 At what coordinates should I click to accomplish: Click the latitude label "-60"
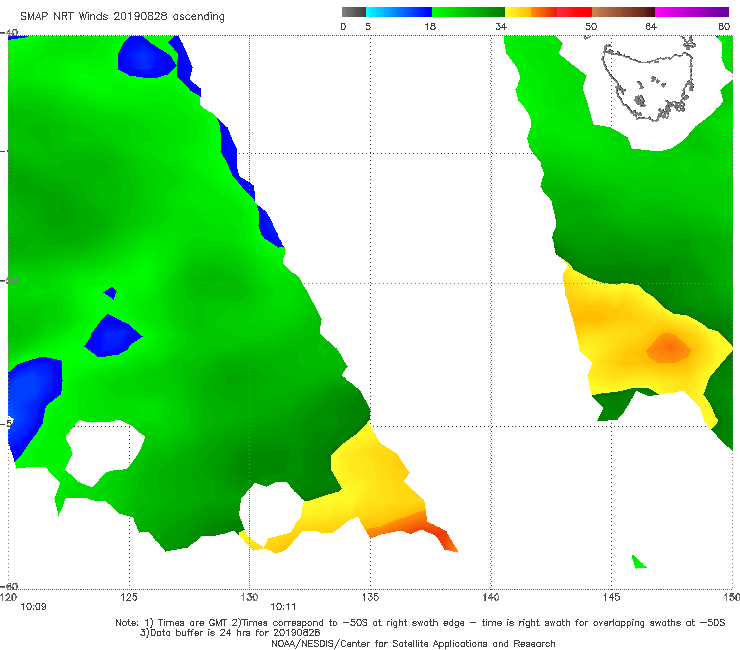pyautogui.click(x=10, y=586)
